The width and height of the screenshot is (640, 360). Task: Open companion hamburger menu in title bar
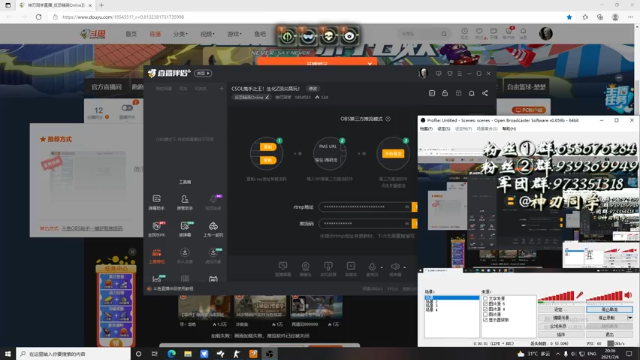tap(460, 73)
